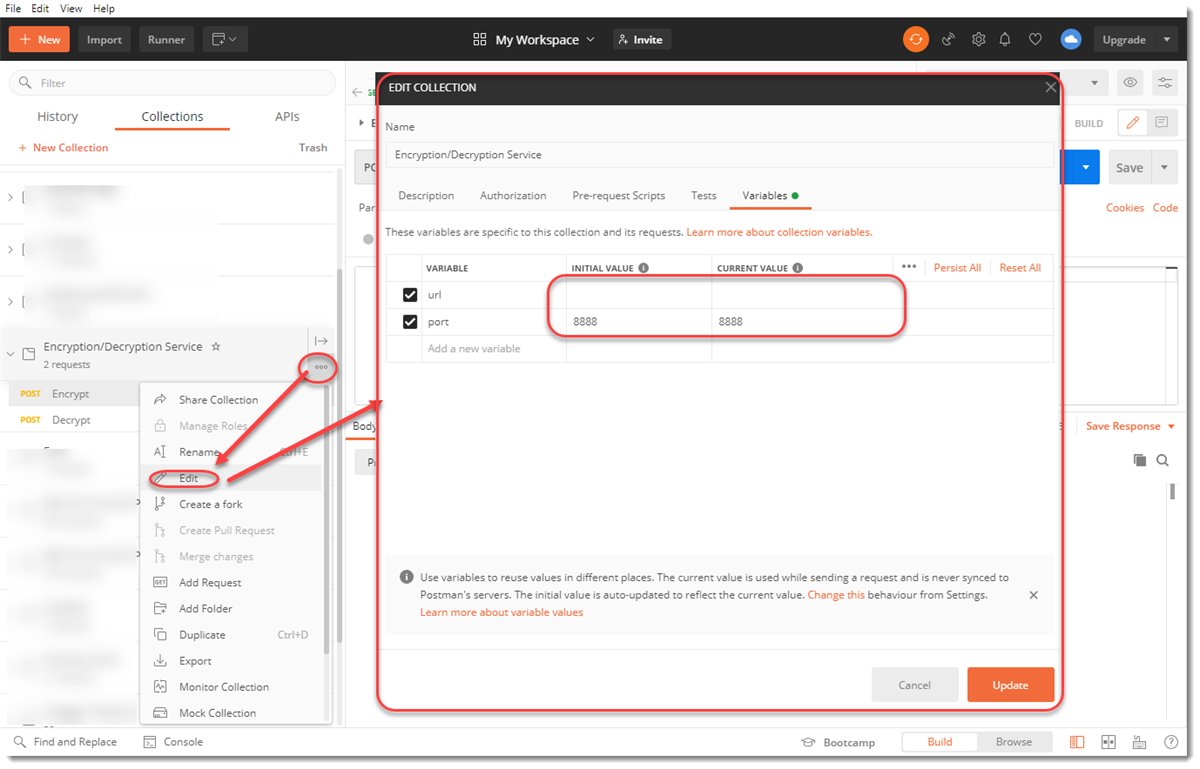Click the orange sync status icon
This screenshot has height=769, width=1200.
[916, 39]
